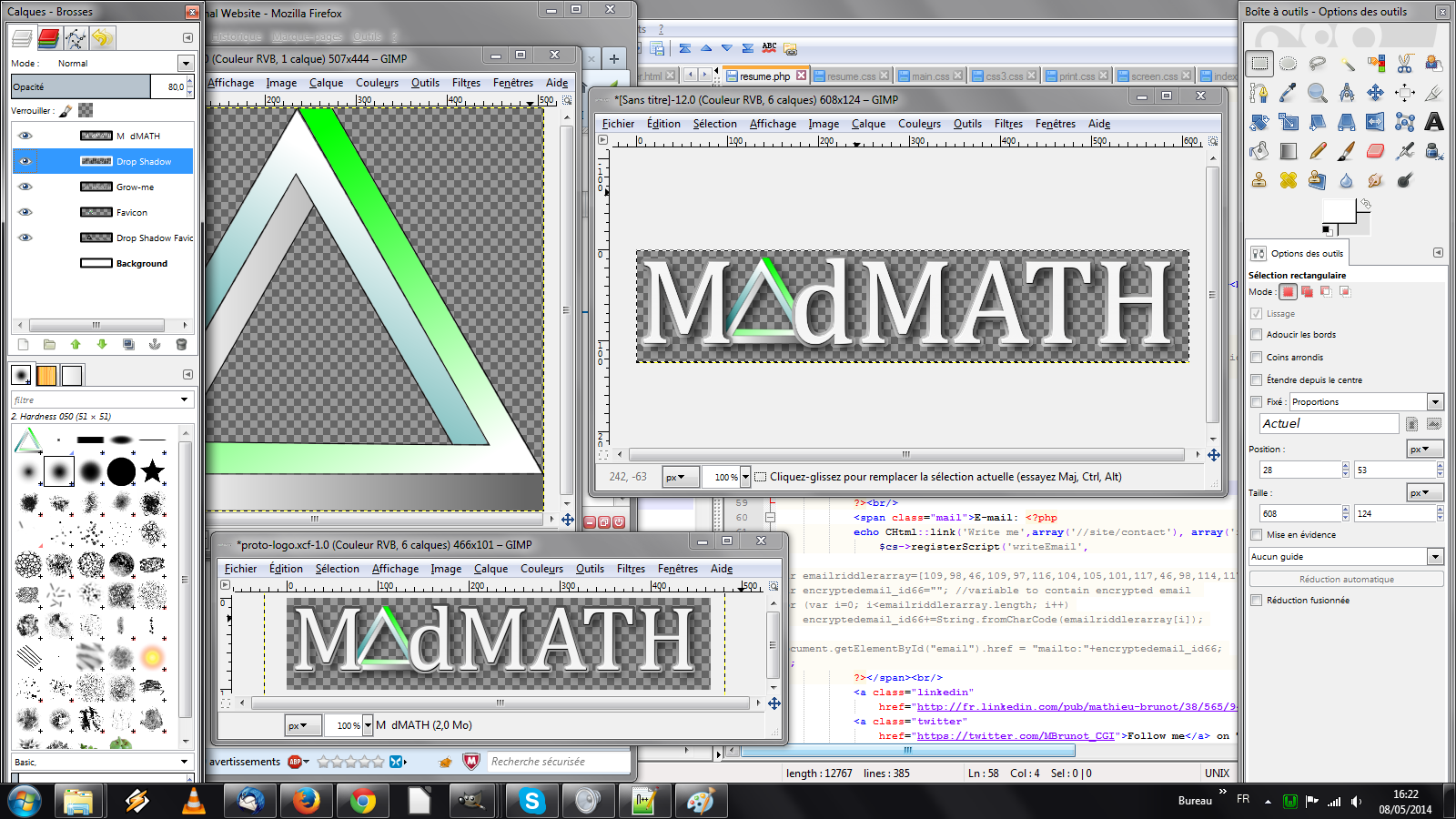Click the Réduction automatique button
Screen dimensions: 1456x819
1346,580
